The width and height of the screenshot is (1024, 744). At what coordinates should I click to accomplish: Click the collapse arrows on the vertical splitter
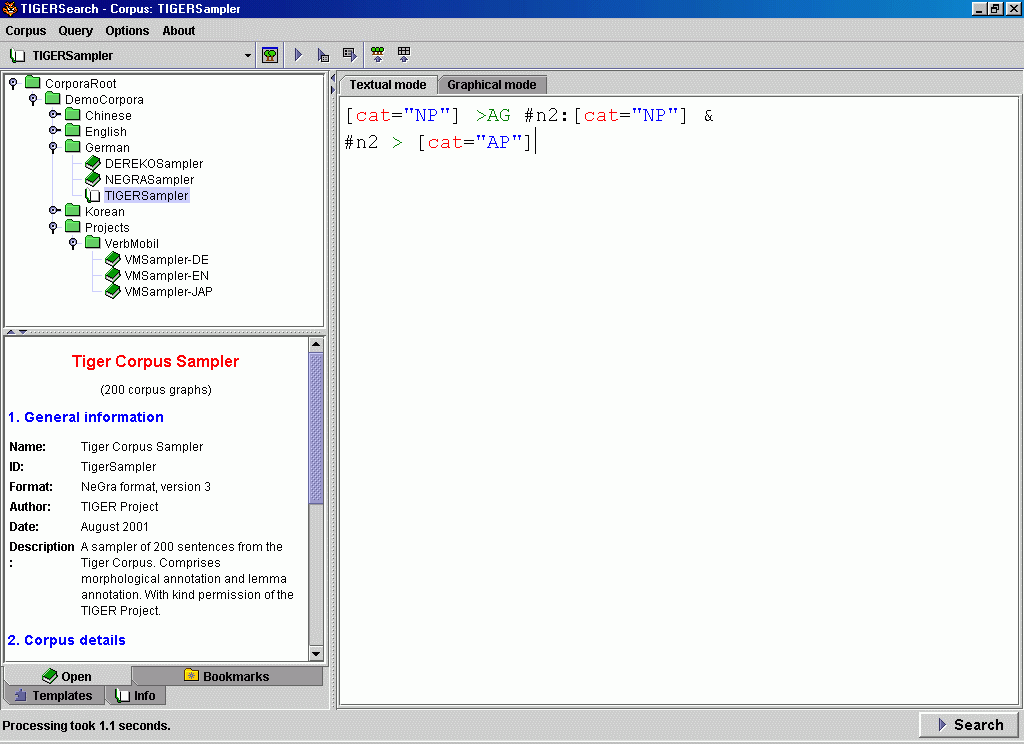(x=332, y=84)
